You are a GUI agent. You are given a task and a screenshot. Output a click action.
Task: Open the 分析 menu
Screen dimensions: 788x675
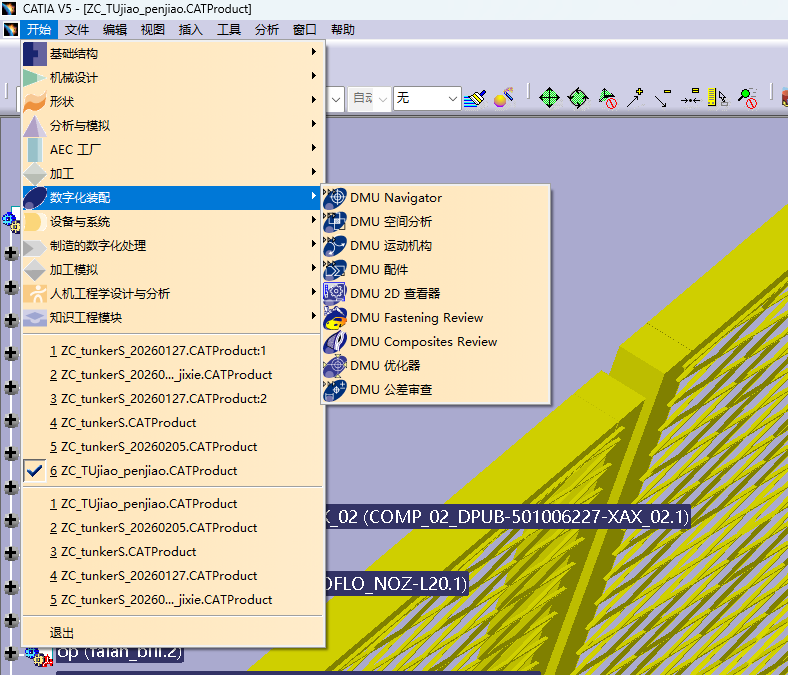tap(267, 30)
